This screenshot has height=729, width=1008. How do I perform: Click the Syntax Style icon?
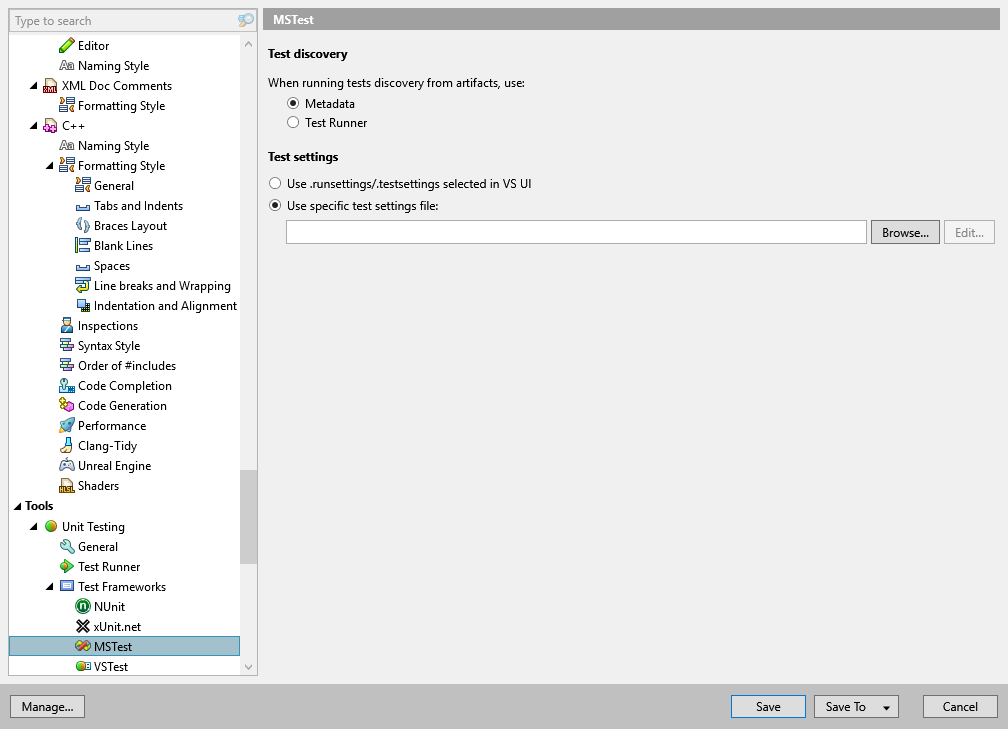tap(67, 346)
